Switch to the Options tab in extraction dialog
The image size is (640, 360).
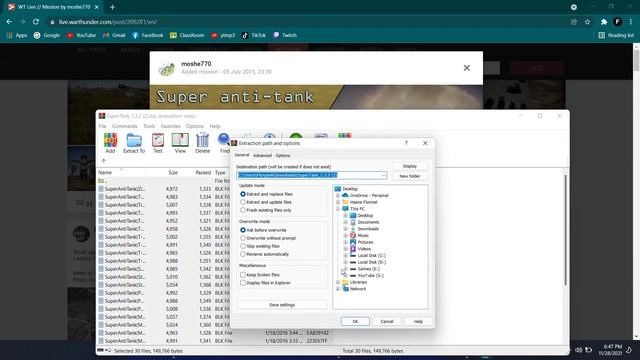[x=282, y=156]
